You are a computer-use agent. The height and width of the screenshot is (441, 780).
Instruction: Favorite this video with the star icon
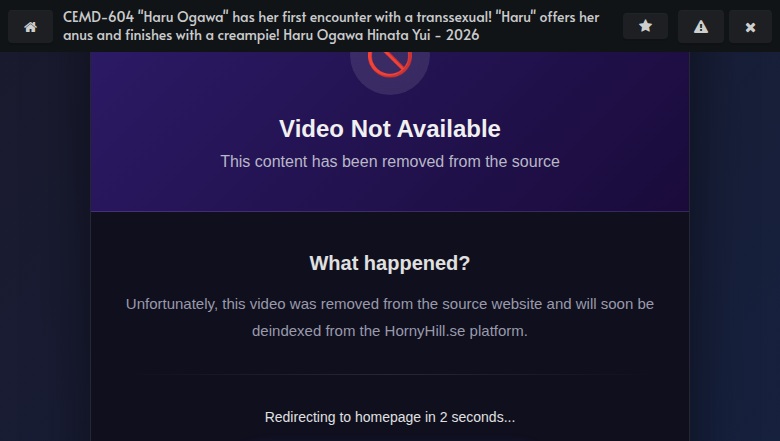[x=645, y=26]
